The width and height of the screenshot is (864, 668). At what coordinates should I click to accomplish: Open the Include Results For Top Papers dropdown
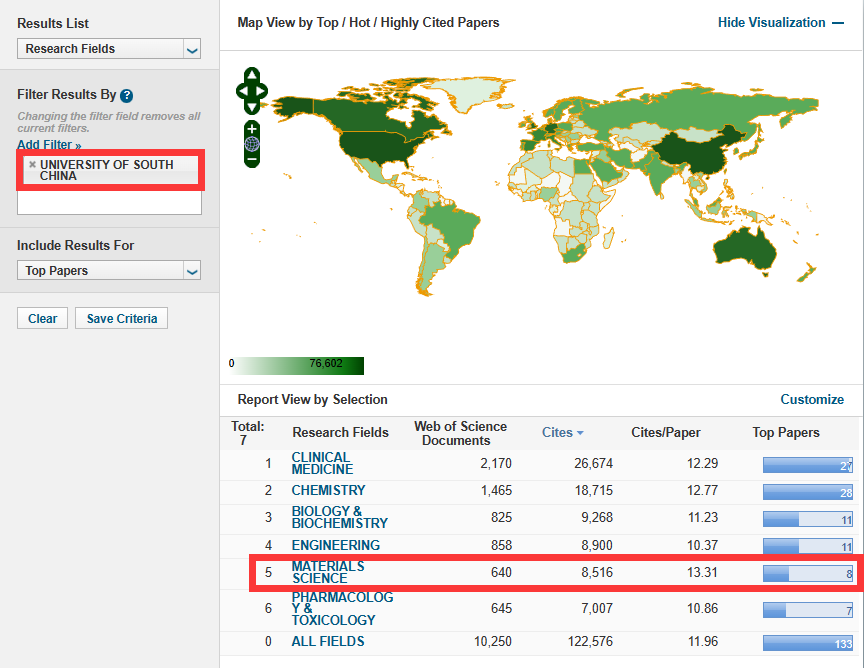[x=110, y=271]
